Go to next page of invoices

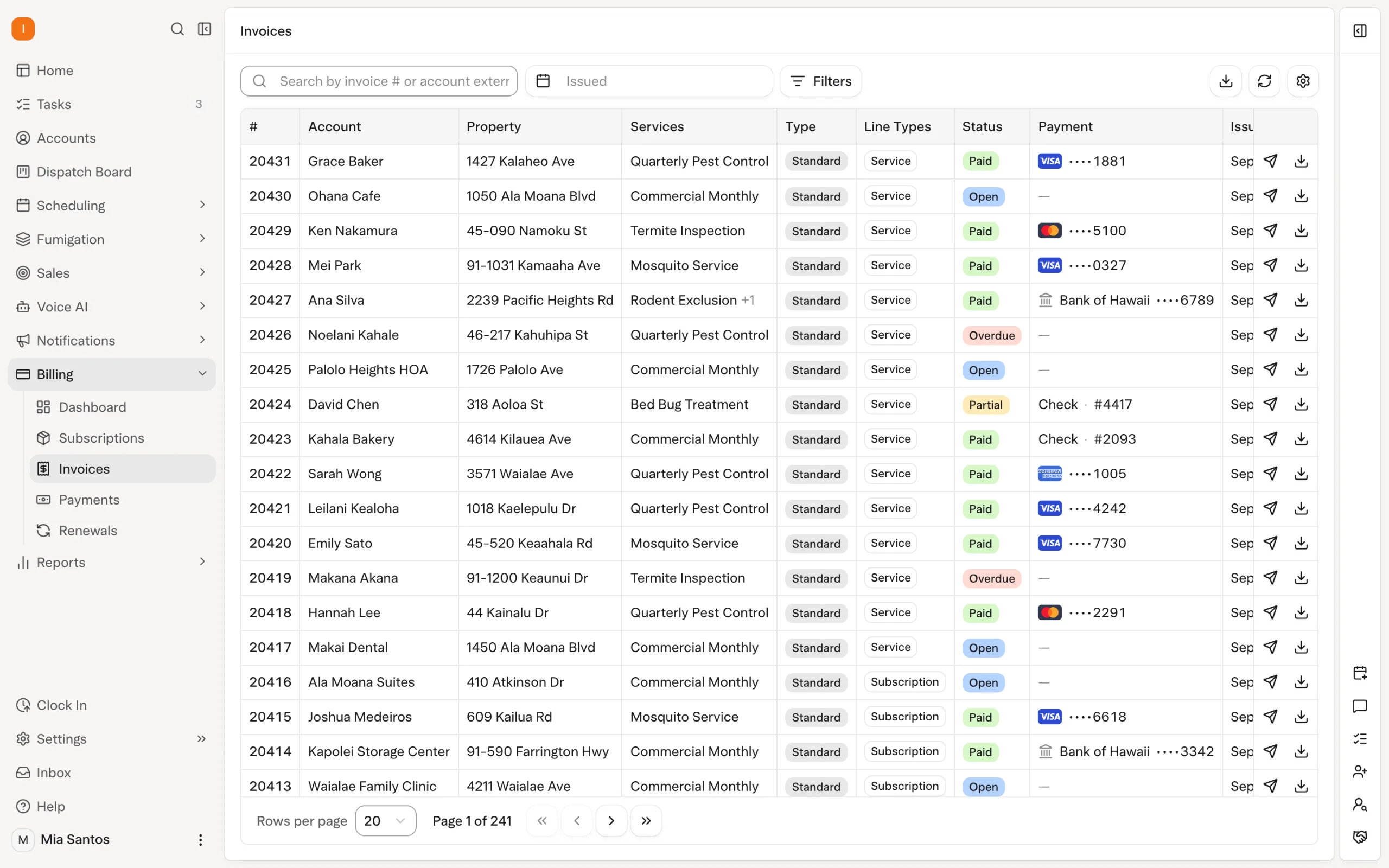coord(611,821)
